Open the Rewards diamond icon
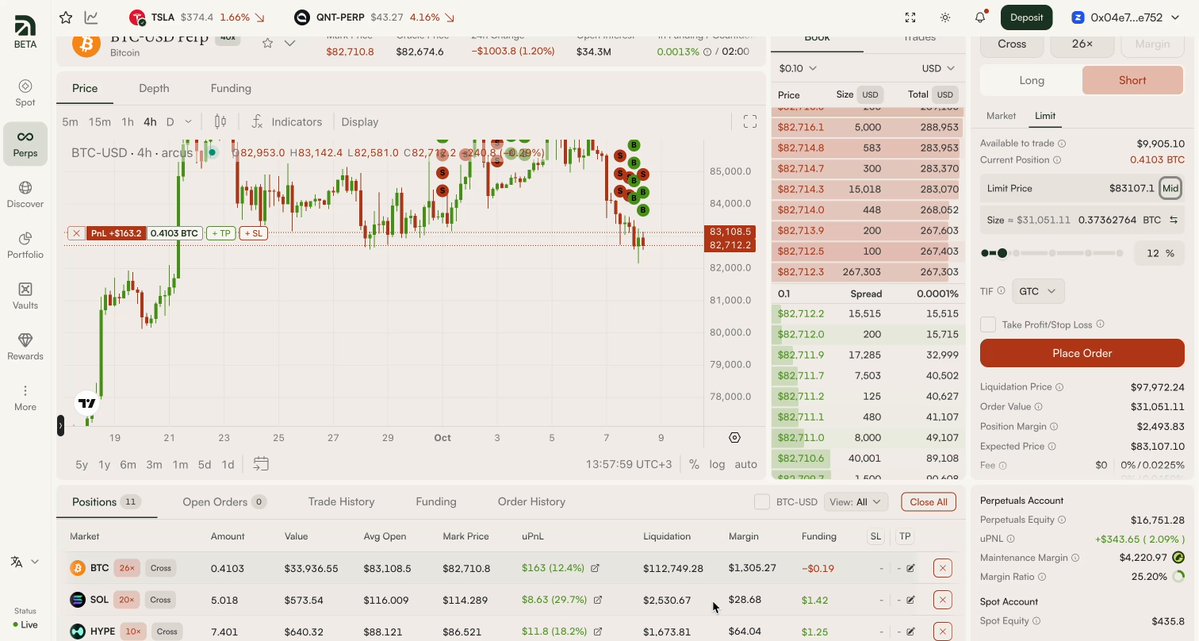This screenshot has width=1199, height=641. (25, 340)
